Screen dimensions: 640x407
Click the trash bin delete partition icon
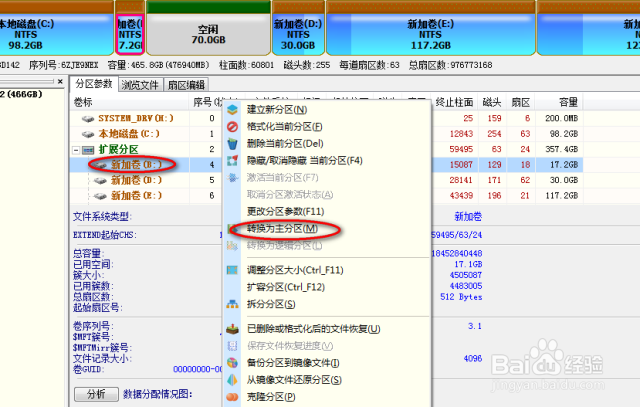click(x=232, y=144)
